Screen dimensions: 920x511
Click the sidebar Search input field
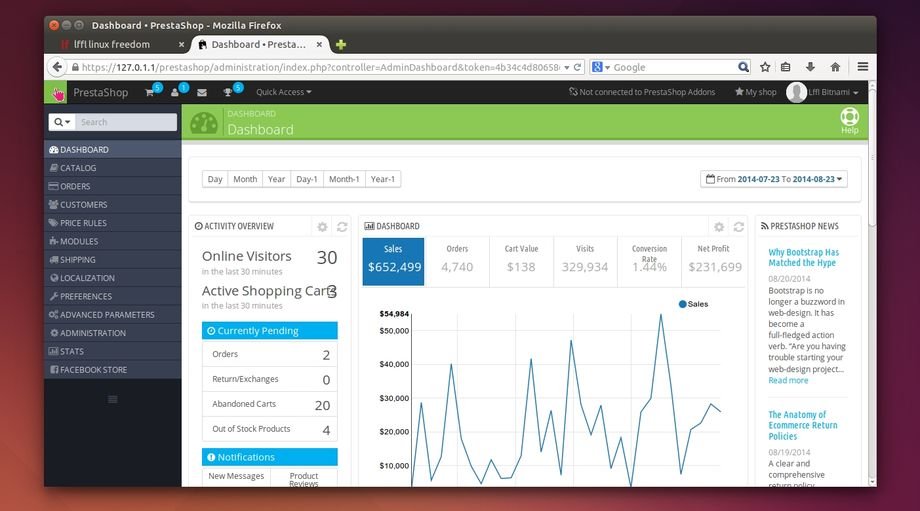pyautogui.click(x=126, y=122)
